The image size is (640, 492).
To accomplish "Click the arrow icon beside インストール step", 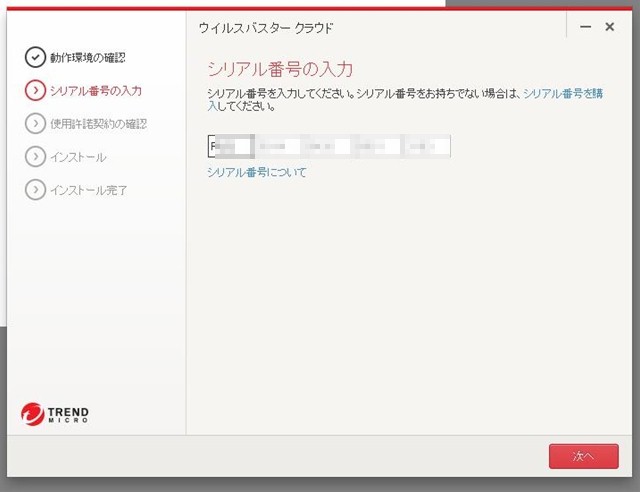I will [35, 157].
